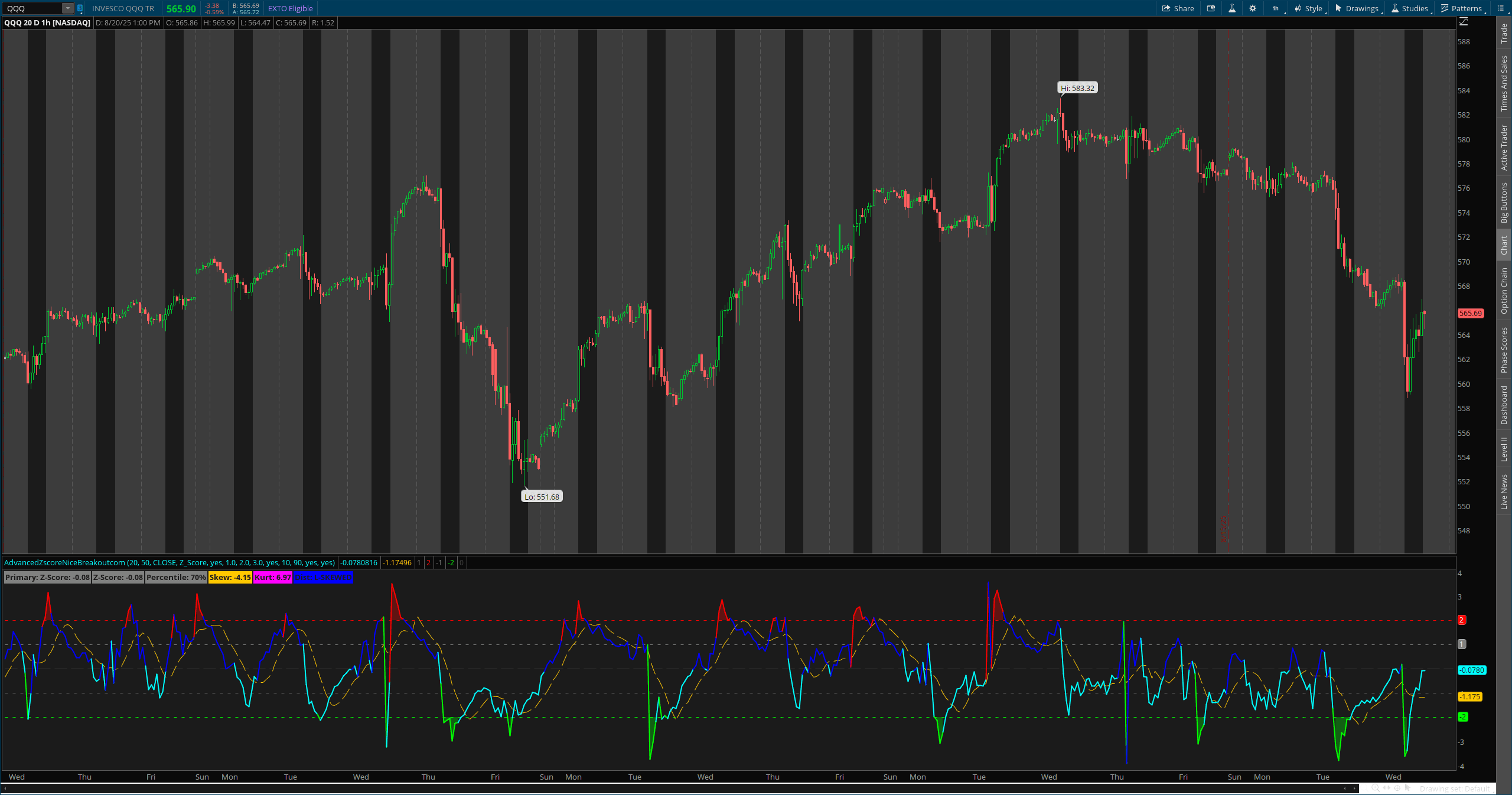The image size is (1512, 795).
Task: Toggle the log scale icon above price axis
Action: point(1464,22)
